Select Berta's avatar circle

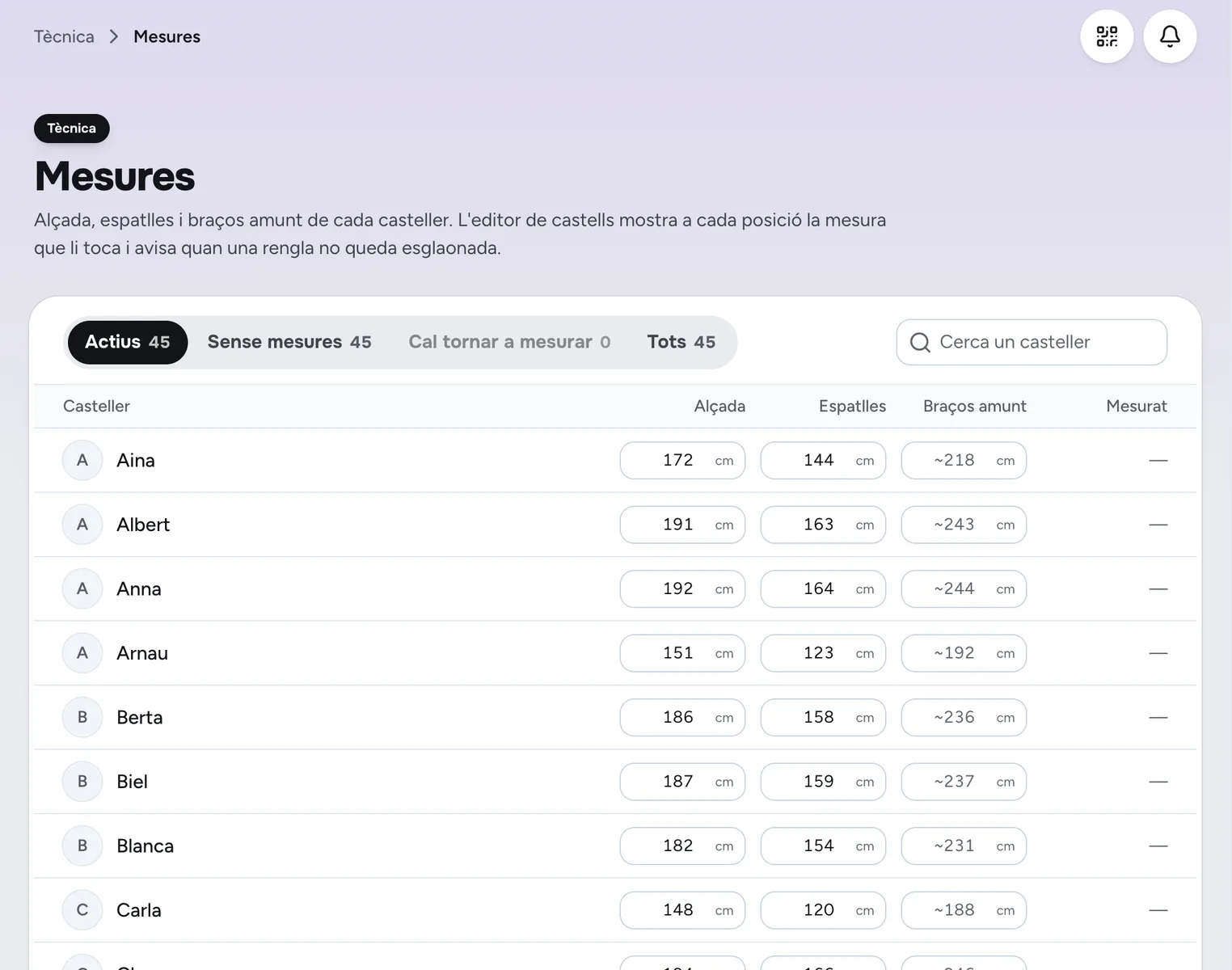pyautogui.click(x=82, y=718)
